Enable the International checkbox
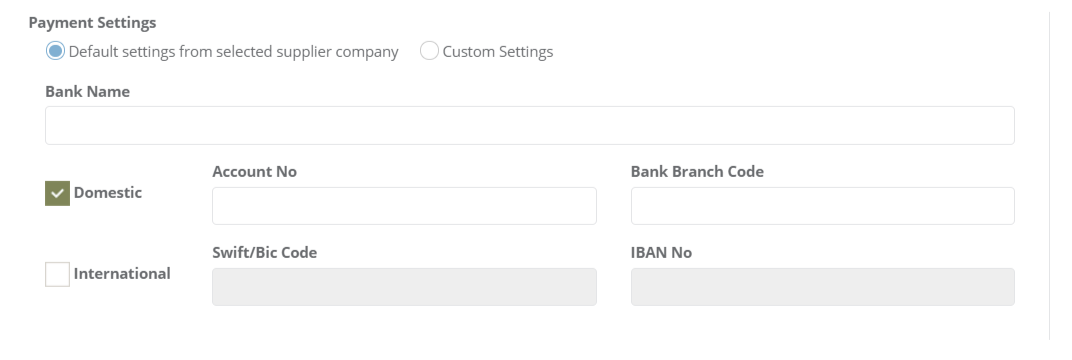The image size is (1072, 360). coord(57,274)
